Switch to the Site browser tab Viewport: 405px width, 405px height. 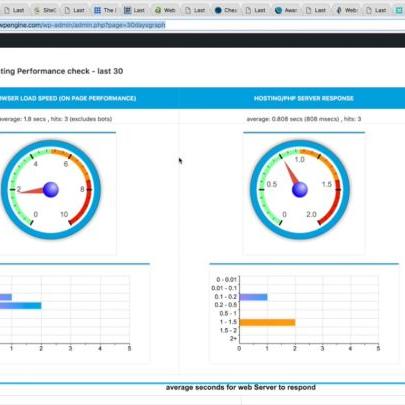(45, 10)
